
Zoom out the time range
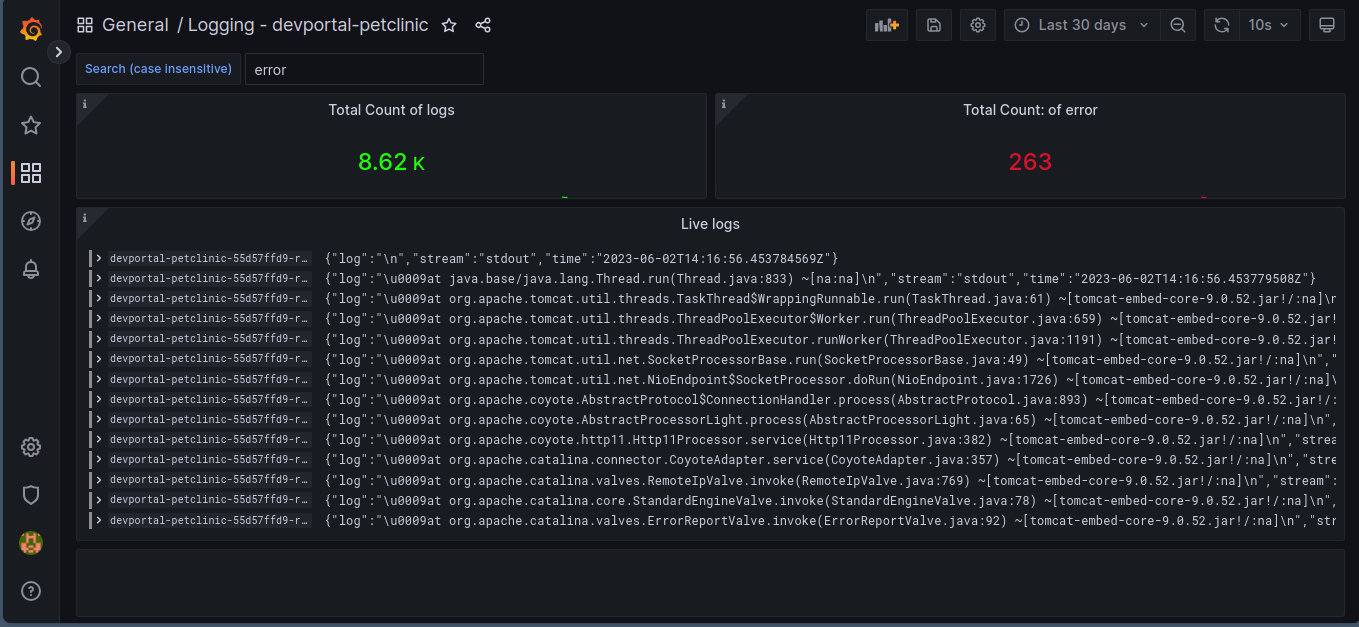(1178, 25)
